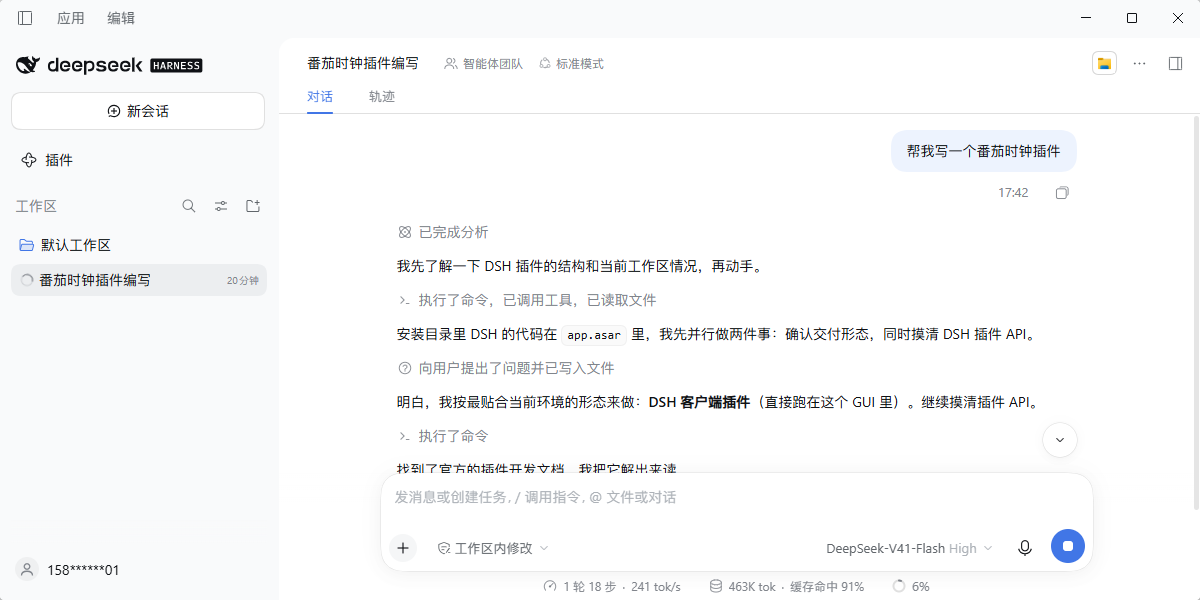The width and height of the screenshot is (1200, 600).
Task: Click the app.asar inline code text
Action: coord(594,335)
